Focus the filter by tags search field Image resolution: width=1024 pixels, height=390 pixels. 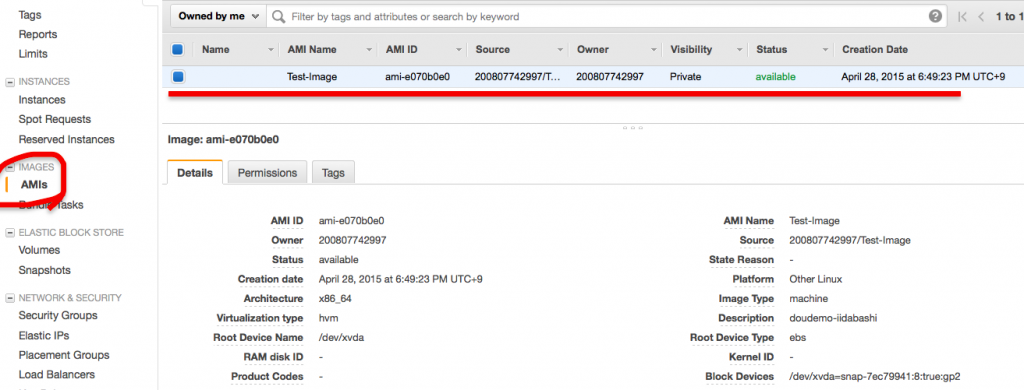(x=607, y=16)
